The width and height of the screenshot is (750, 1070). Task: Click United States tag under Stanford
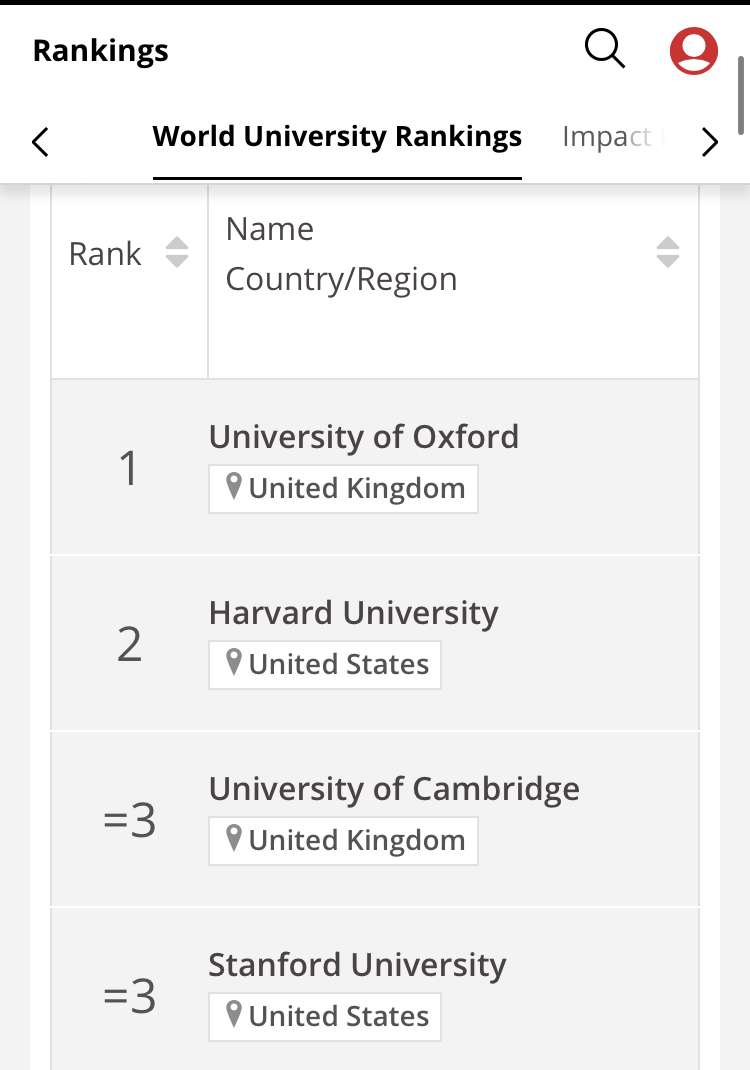click(x=325, y=1017)
